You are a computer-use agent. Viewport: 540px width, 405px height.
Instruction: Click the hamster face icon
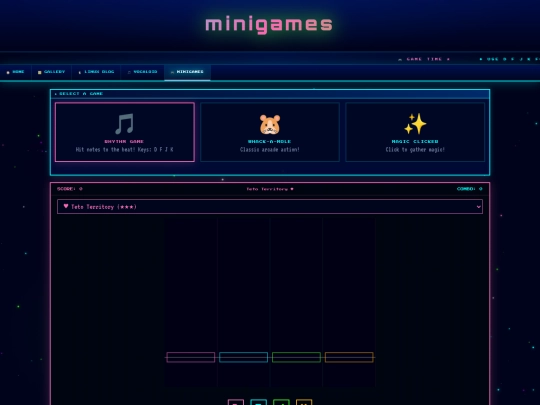click(x=270, y=124)
